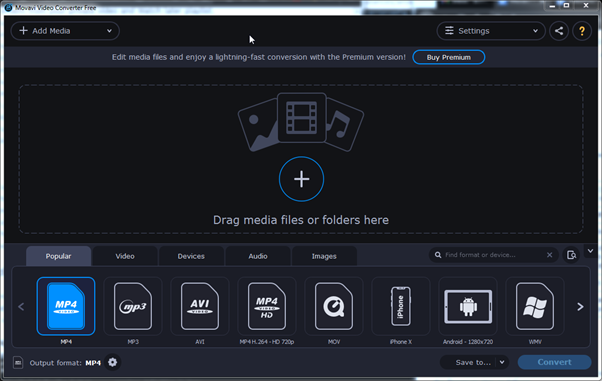The image size is (602, 381).
Task: Open output format gear settings
Action: [x=112, y=362]
